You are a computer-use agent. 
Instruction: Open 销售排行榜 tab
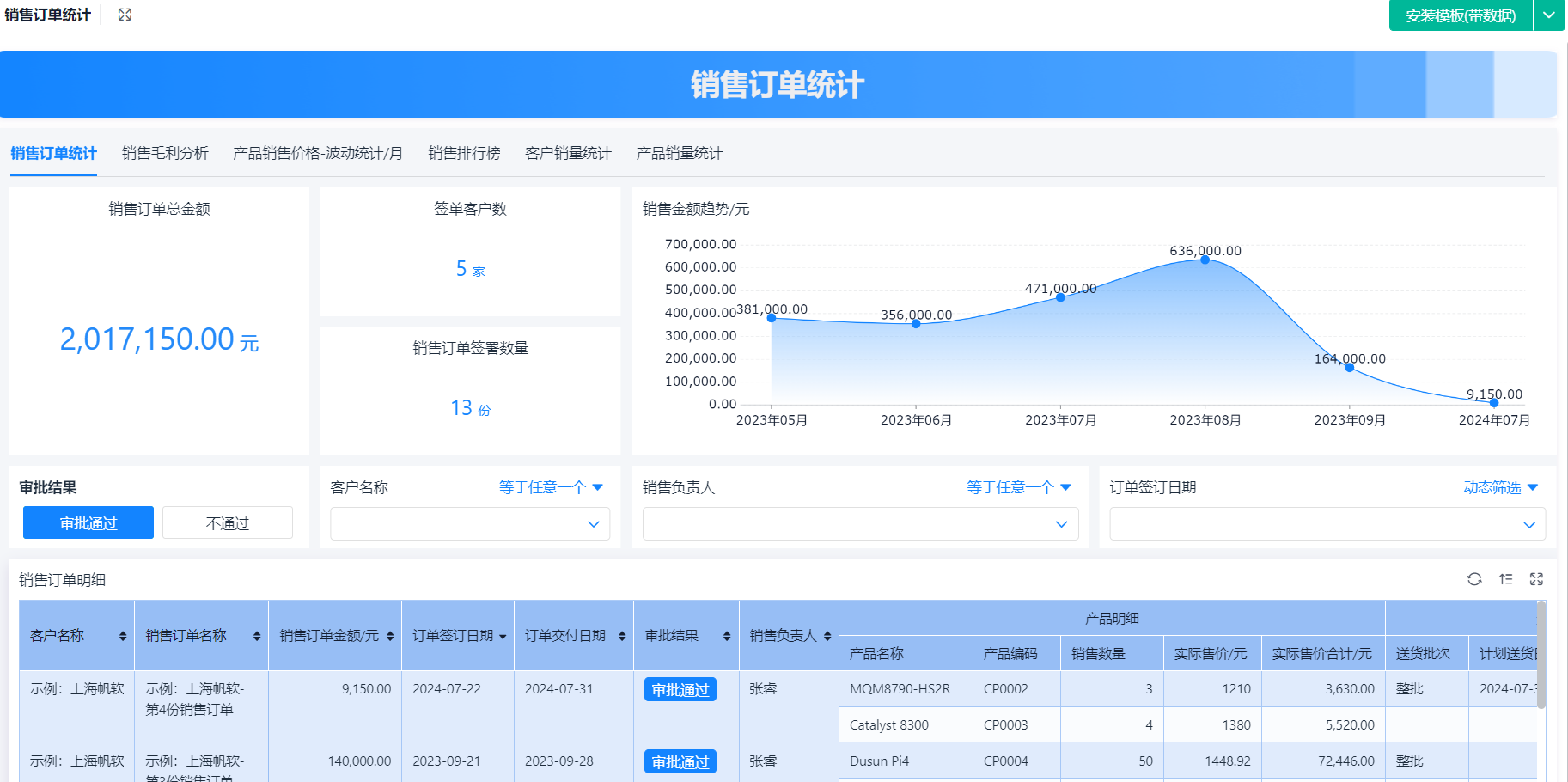coord(464,153)
